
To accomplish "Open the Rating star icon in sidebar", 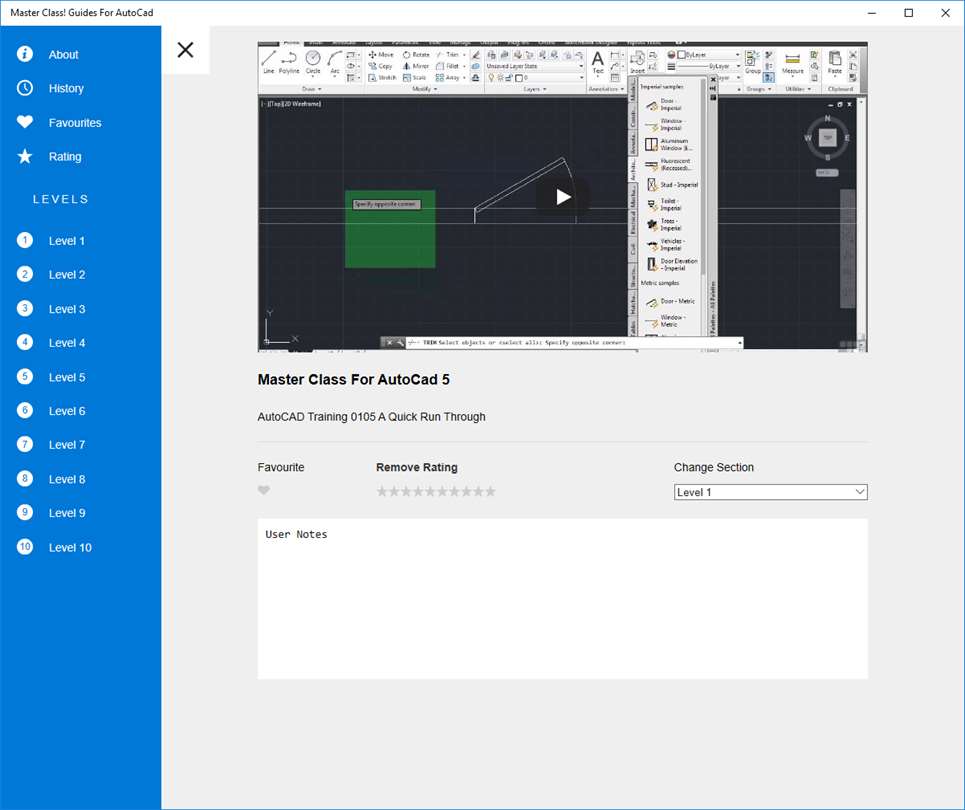I will [x=25, y=156].
